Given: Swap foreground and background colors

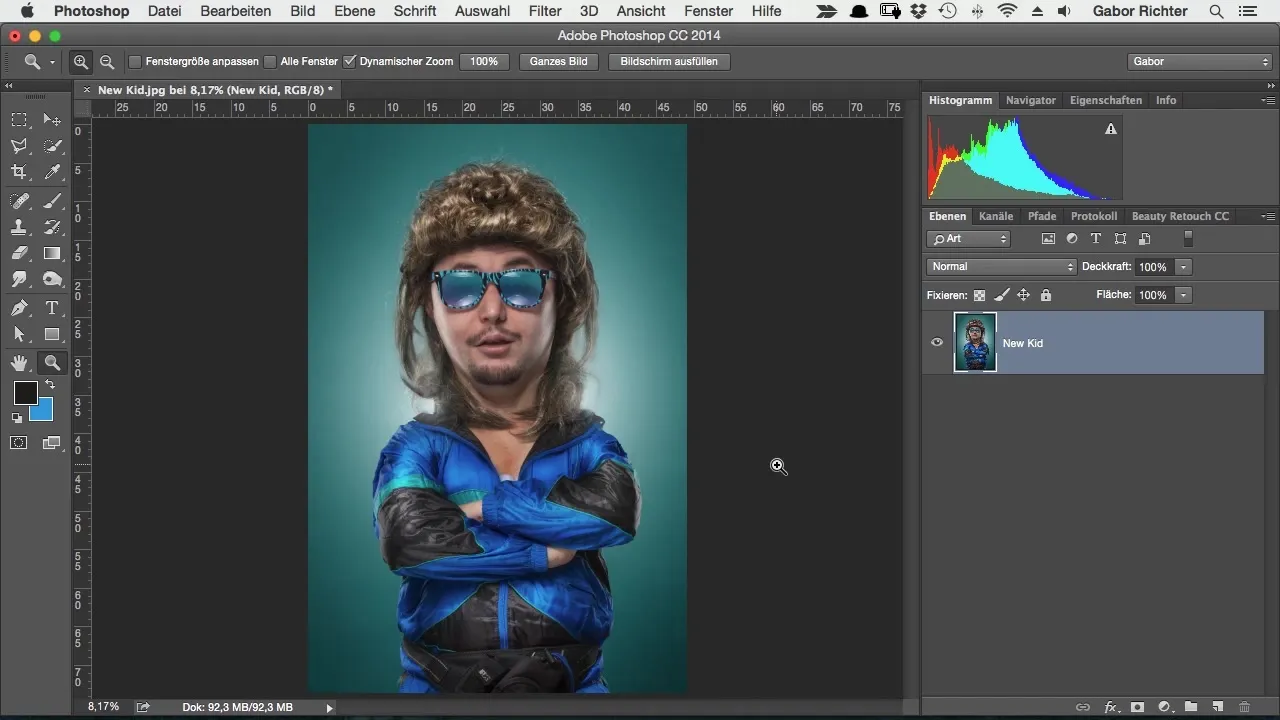Looking at the screenshot, I should 50,385.
